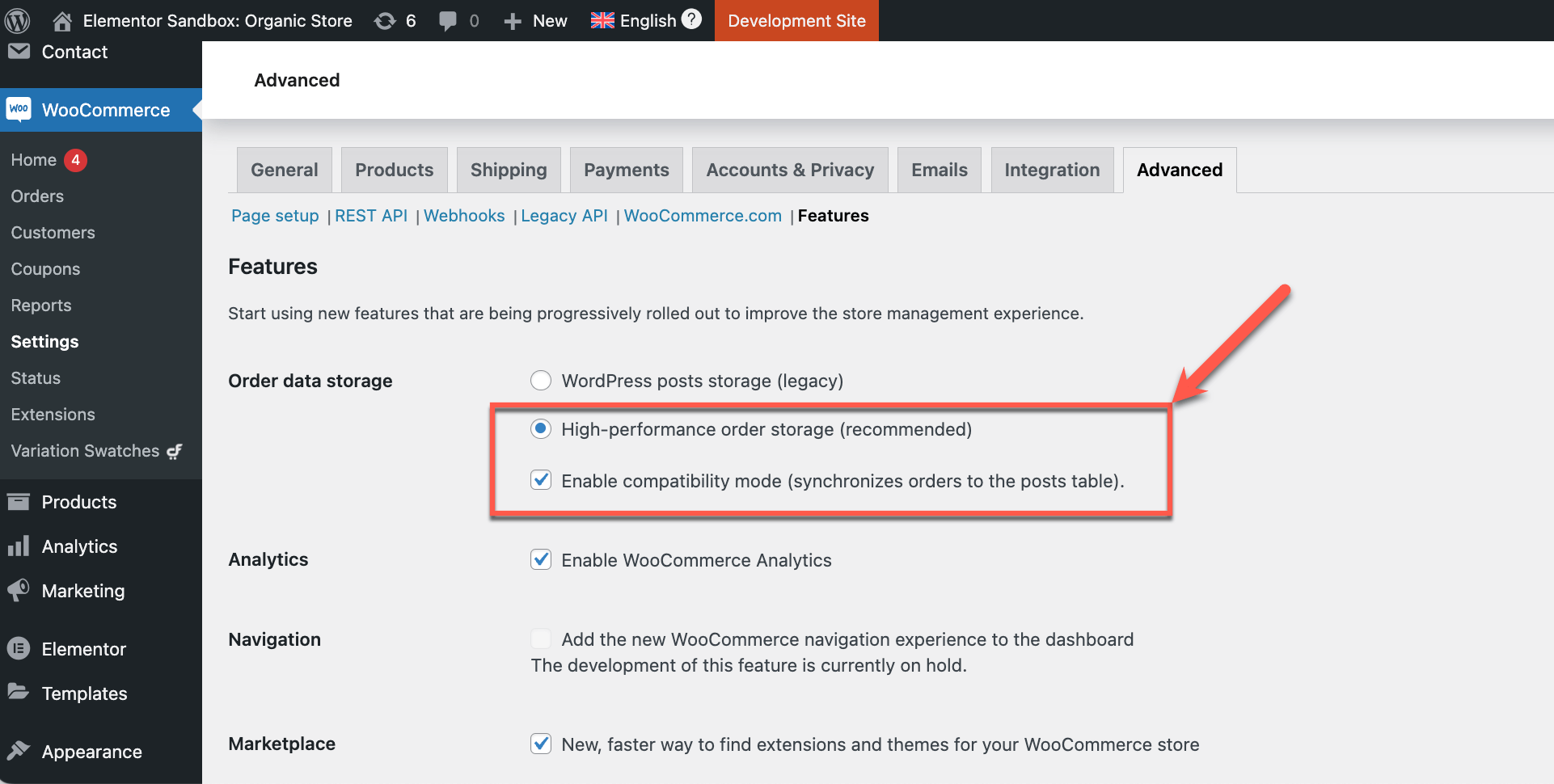This screenshot has width=1554, height=784.
Task: Click the WordPress logo icon
Action: click(x=17, y=20)
